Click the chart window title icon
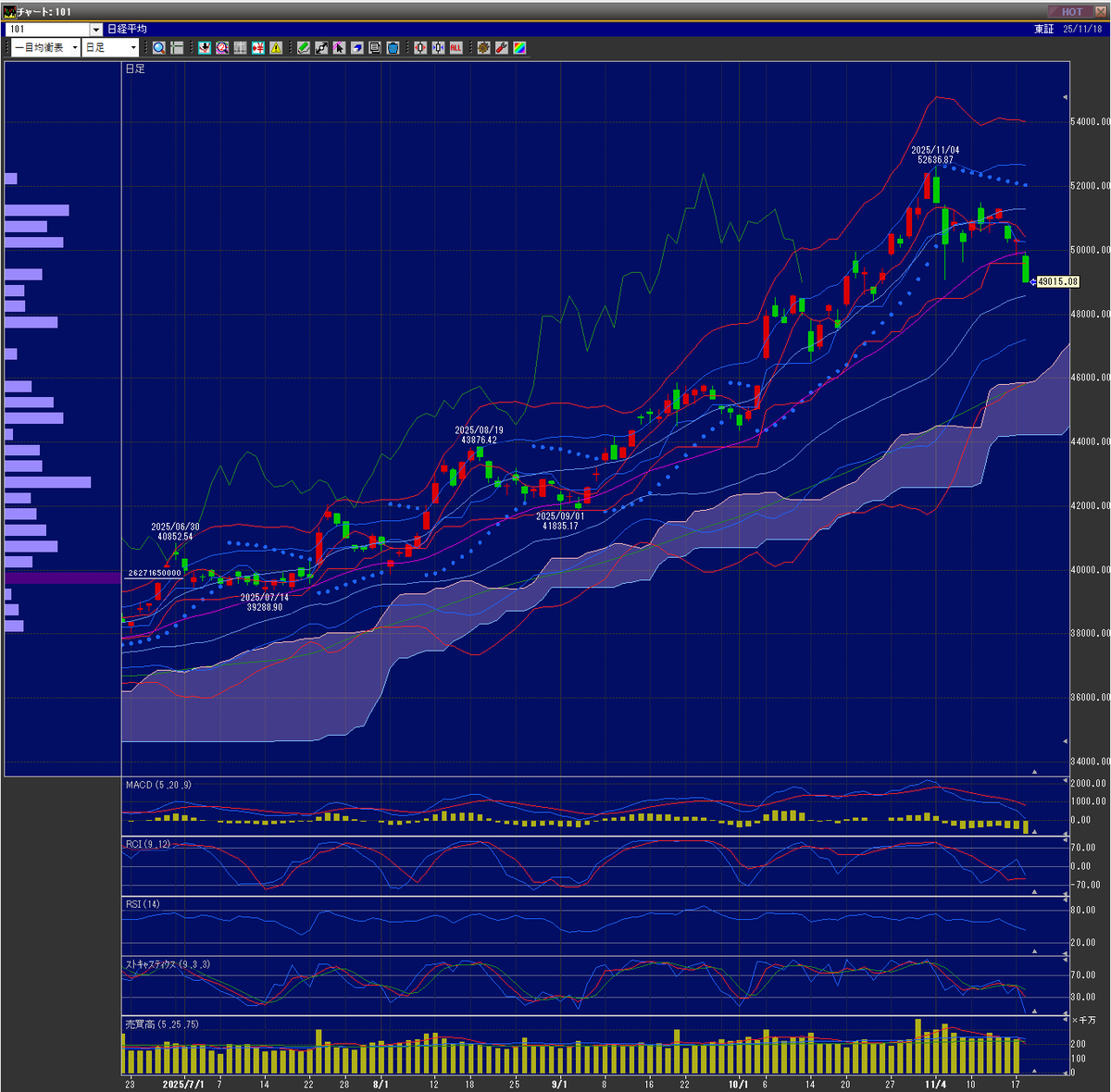This screenshot has height=1092, width=1111. (x=10, y=12)
